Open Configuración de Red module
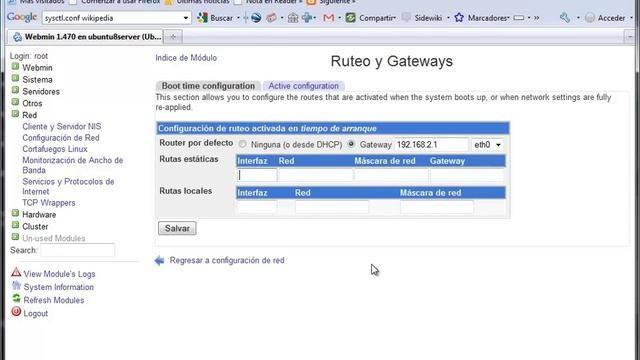This screenshot has height=360, width=640. pyautogui.click(x=61, y=138)
